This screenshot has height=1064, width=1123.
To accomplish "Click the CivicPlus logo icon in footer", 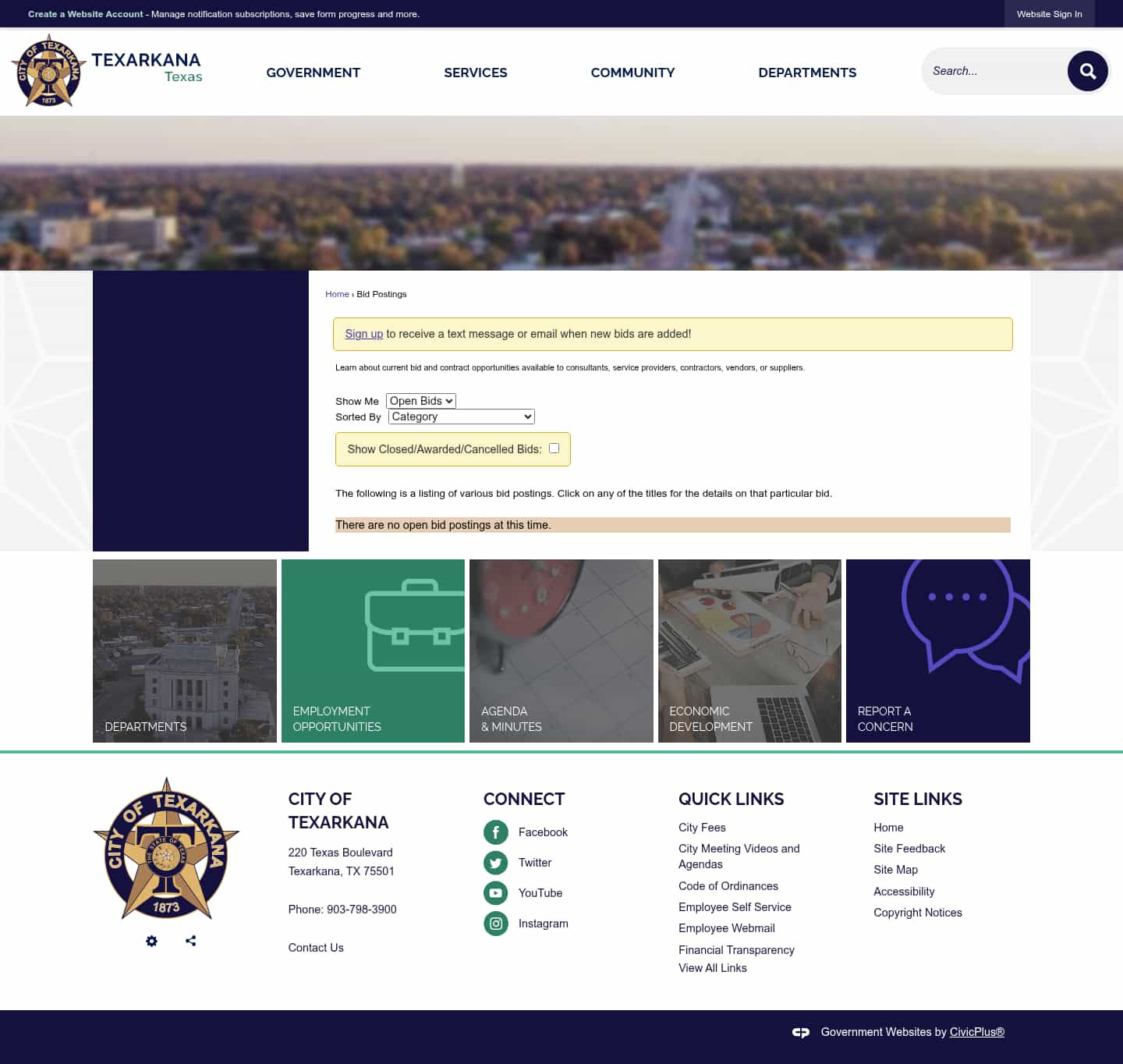I will (x=801, y=1032).
